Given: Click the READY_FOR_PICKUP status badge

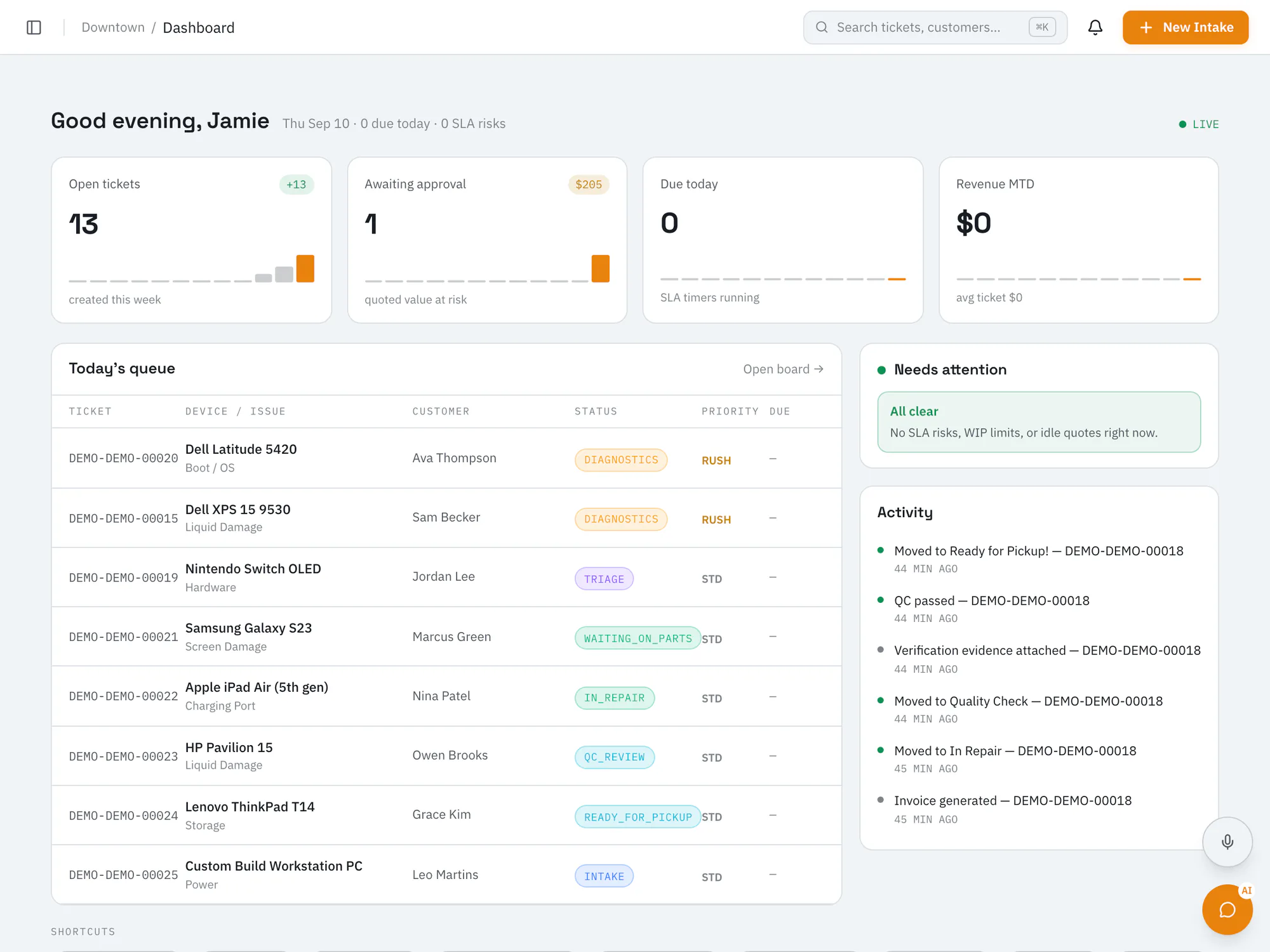Looking at the screenshot, I should tap(638, 817).
